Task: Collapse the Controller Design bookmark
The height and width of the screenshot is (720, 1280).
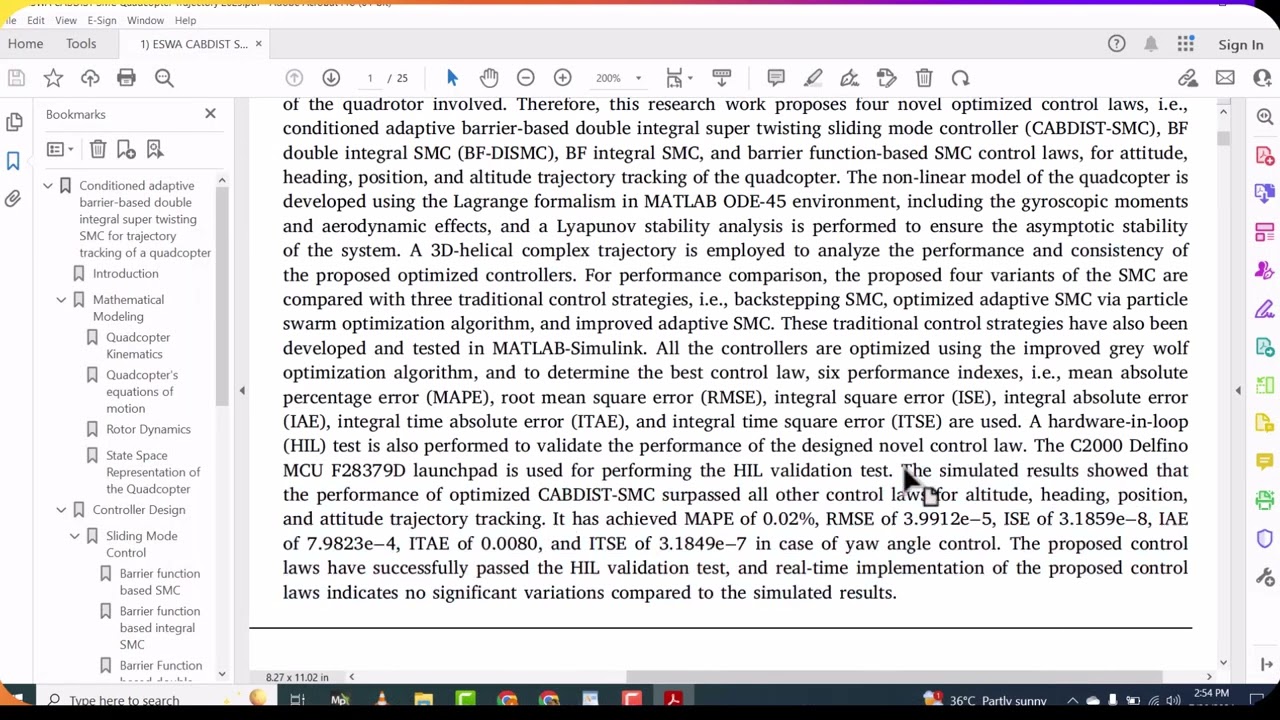Action: coord(61,510)
